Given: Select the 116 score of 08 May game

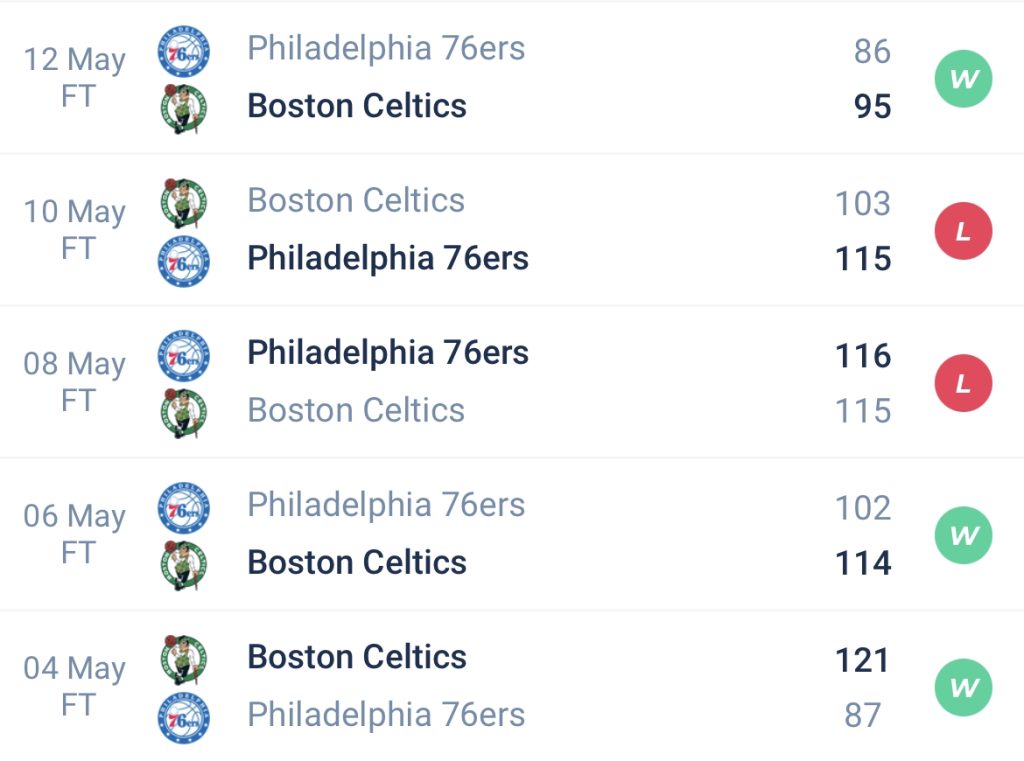Looking at the screenshot, I should [863, 356].
